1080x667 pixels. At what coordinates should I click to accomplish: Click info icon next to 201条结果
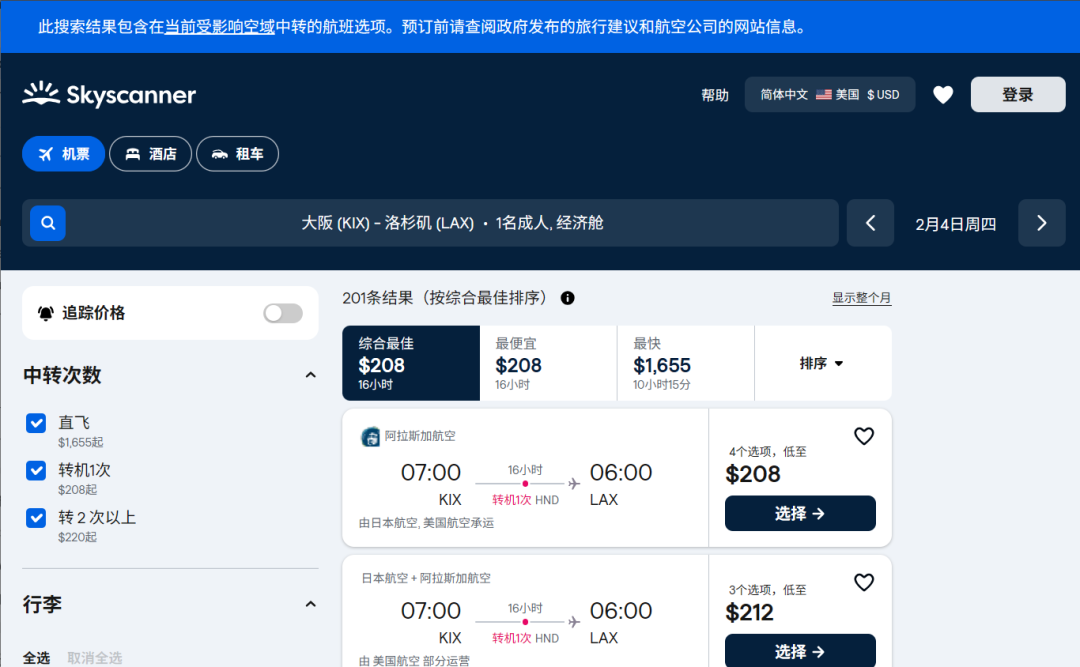pyautogui.click(x=568, y=298)
